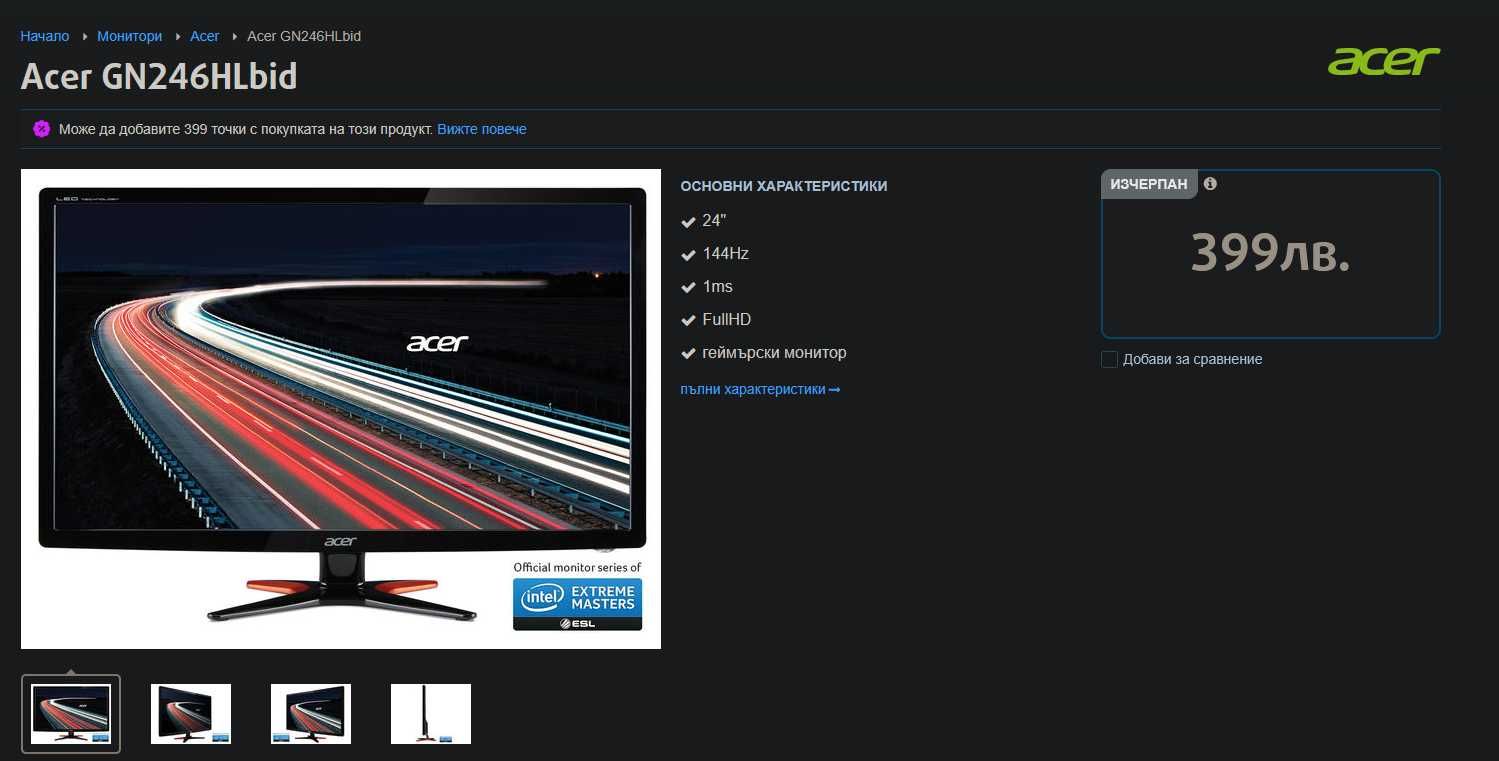Select the third monitor thumbnail
This screenshot has width=1499, height=761.
tap(311, 714)
